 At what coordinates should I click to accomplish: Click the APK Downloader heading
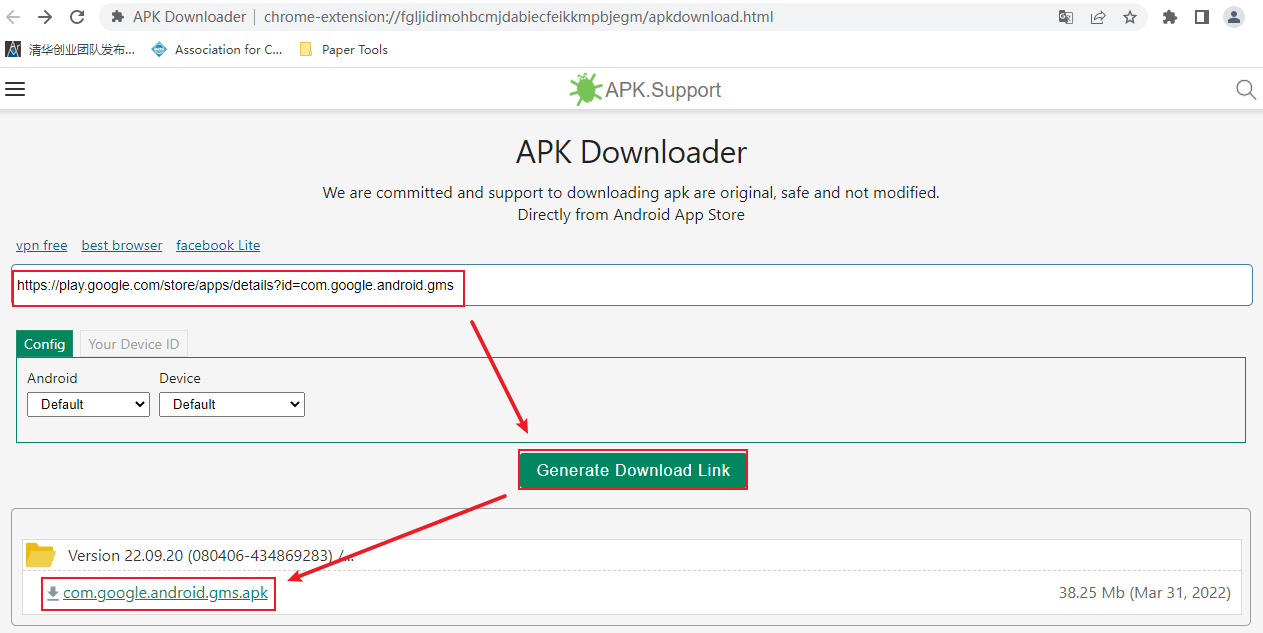[631, 152]
